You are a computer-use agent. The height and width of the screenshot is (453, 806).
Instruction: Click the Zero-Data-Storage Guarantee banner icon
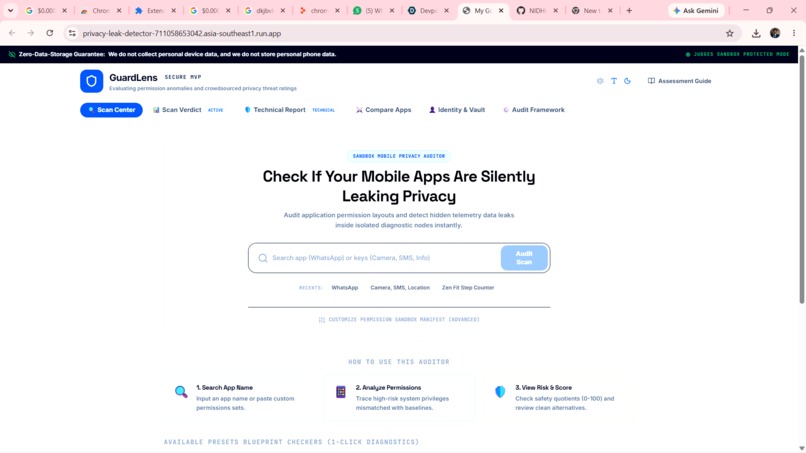(12, 55)
